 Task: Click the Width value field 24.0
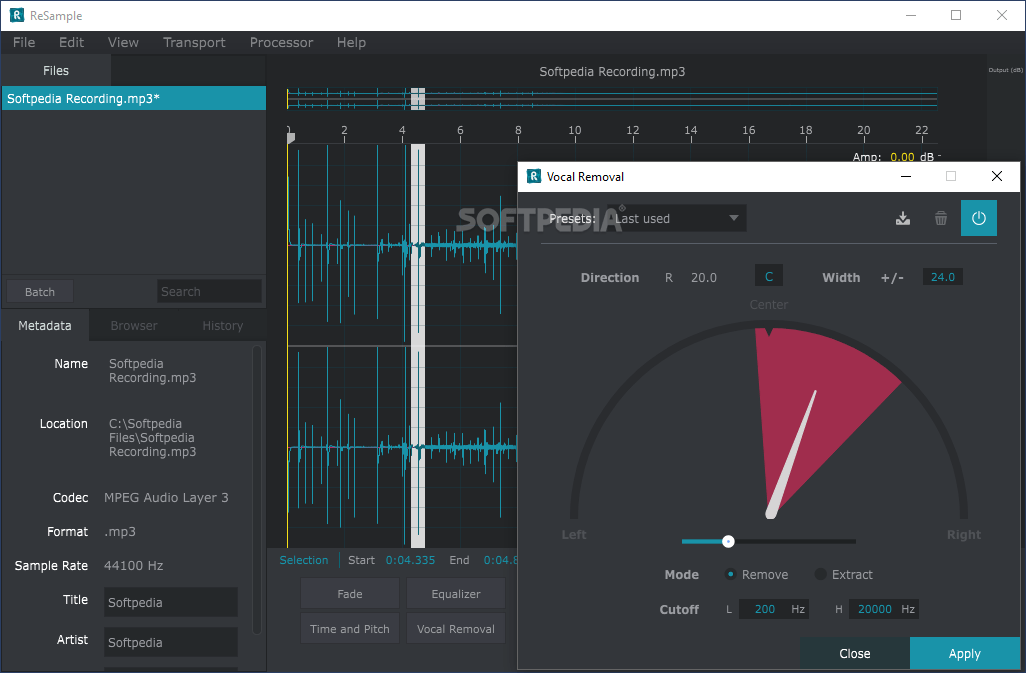pos(942,277)
